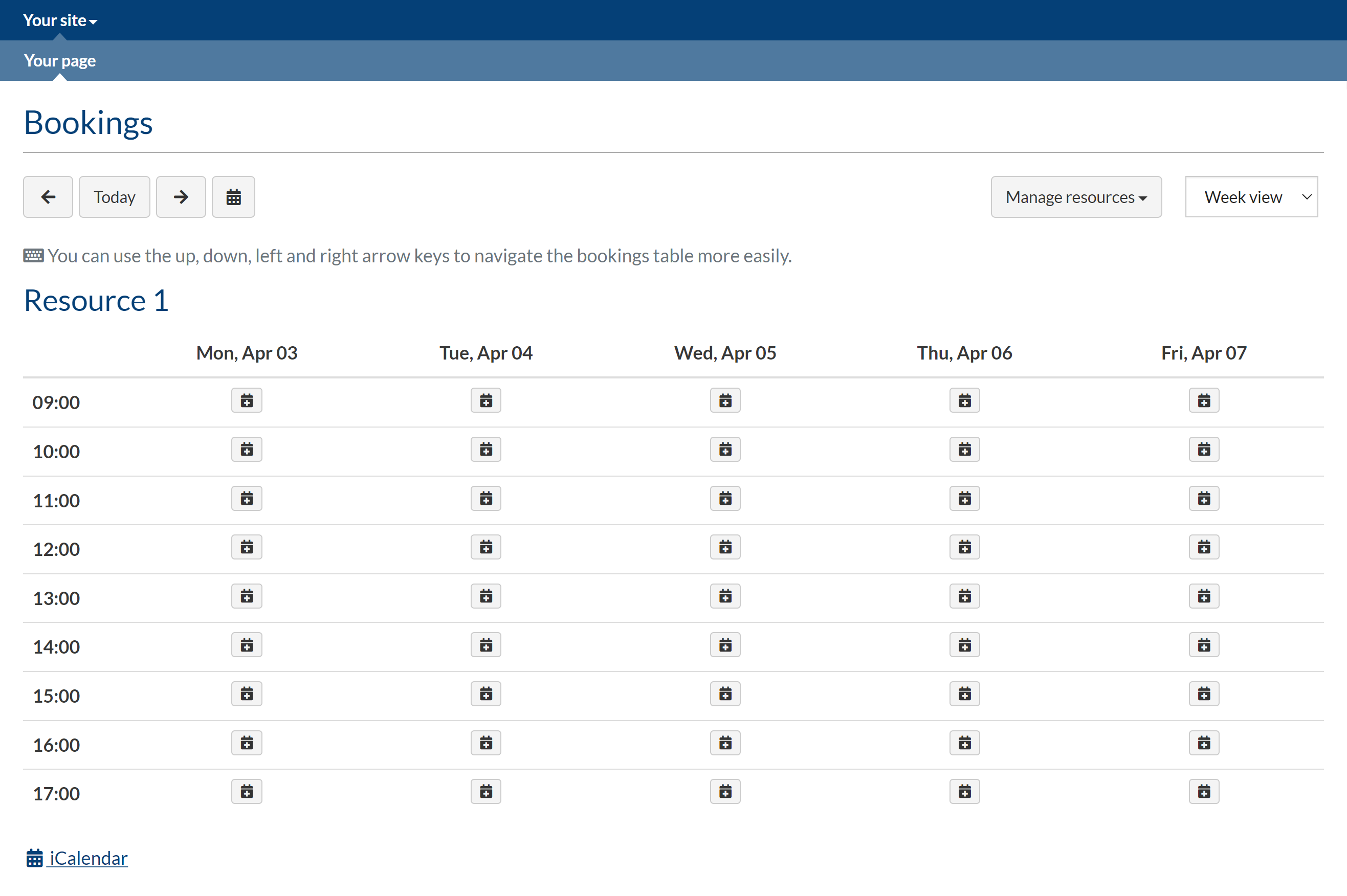Open the Manage resources dropdown
Image resolution: width=1347 pixels, height=896 pixels.
pos(1076,197)
